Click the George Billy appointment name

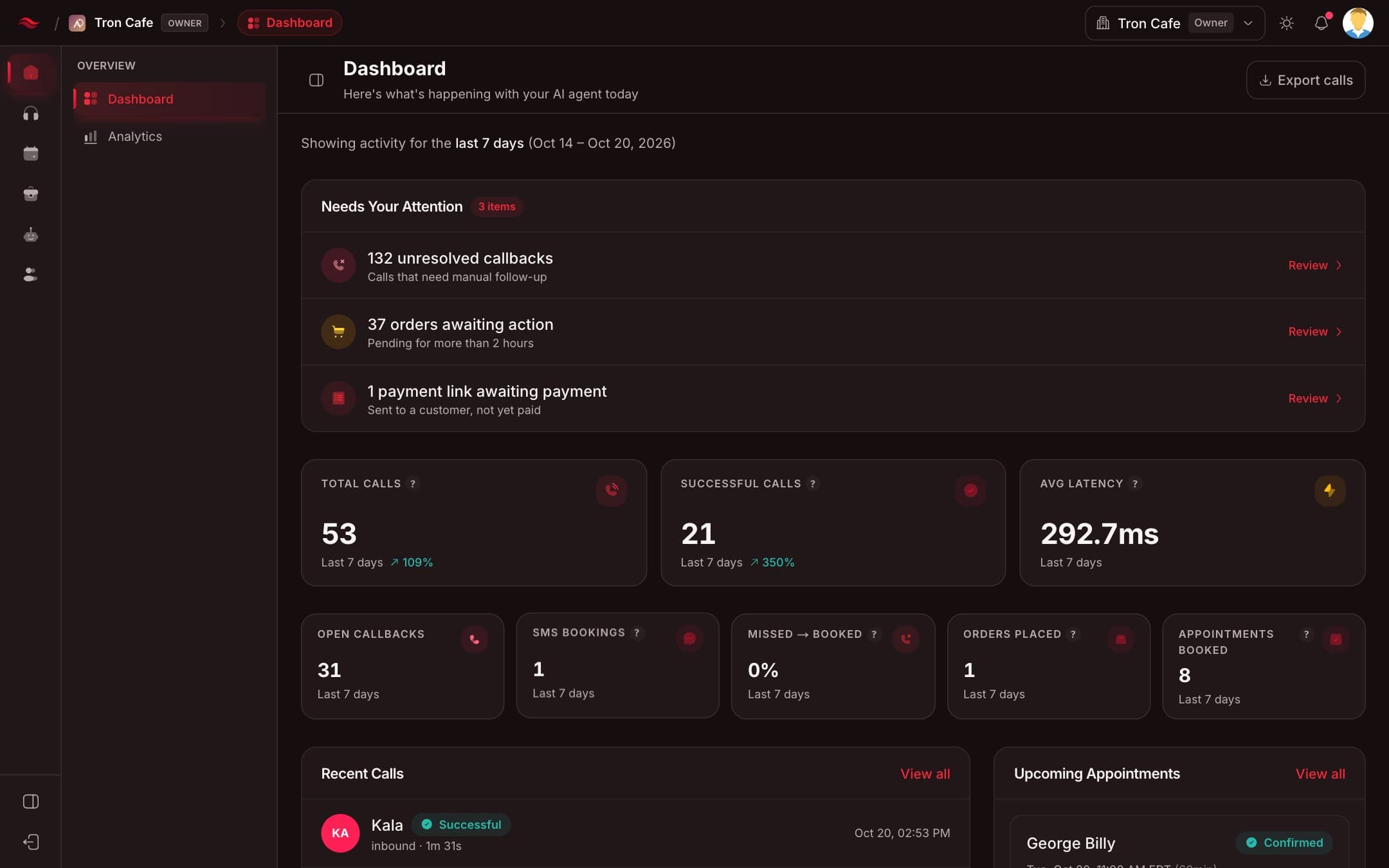[1071, 843]
